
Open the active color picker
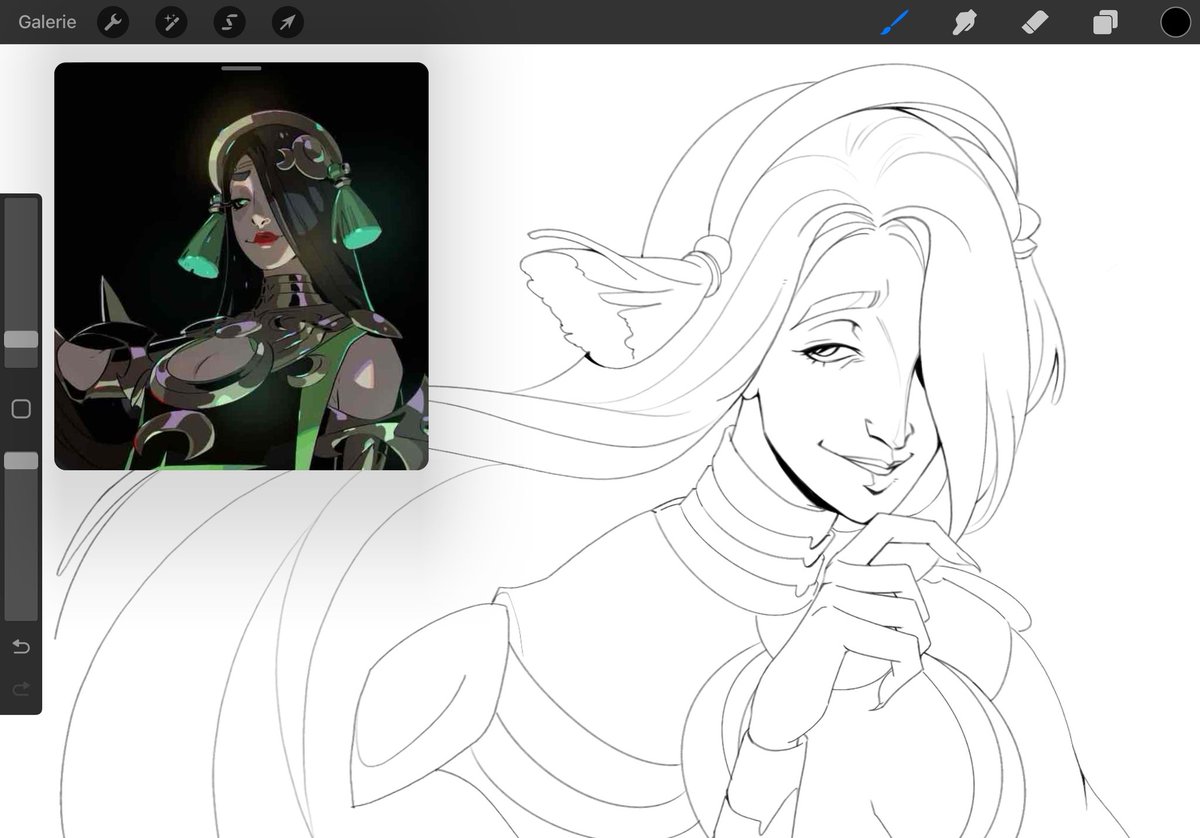click(x=1175, y=22)
